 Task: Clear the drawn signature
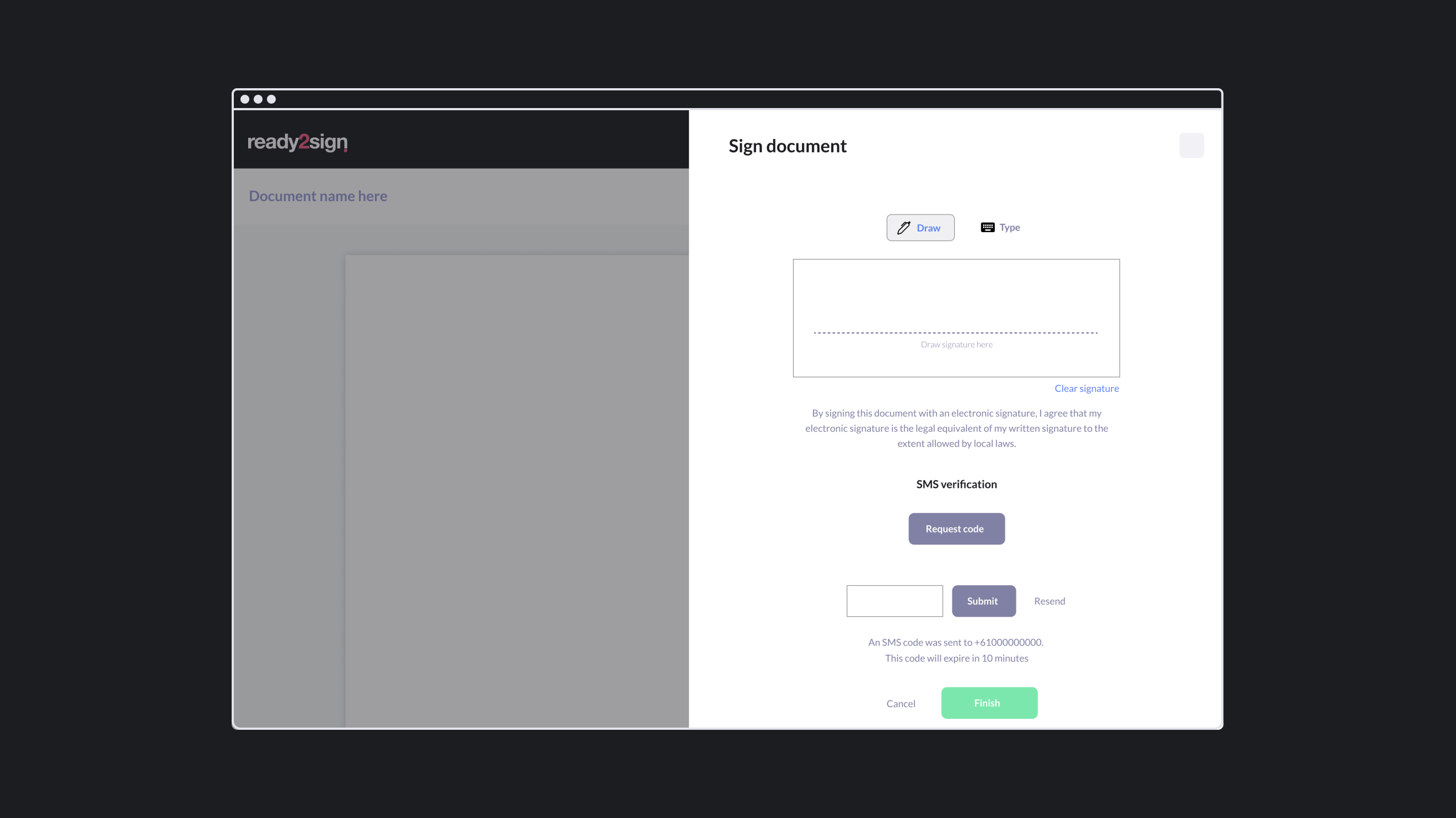pyautogui.click(x=1086, y=388)
